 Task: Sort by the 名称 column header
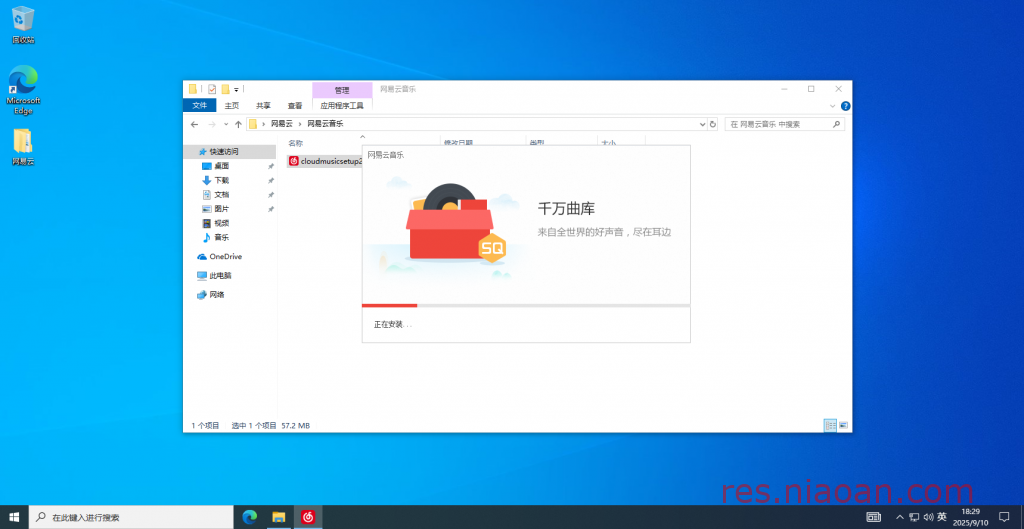point(296,143)
